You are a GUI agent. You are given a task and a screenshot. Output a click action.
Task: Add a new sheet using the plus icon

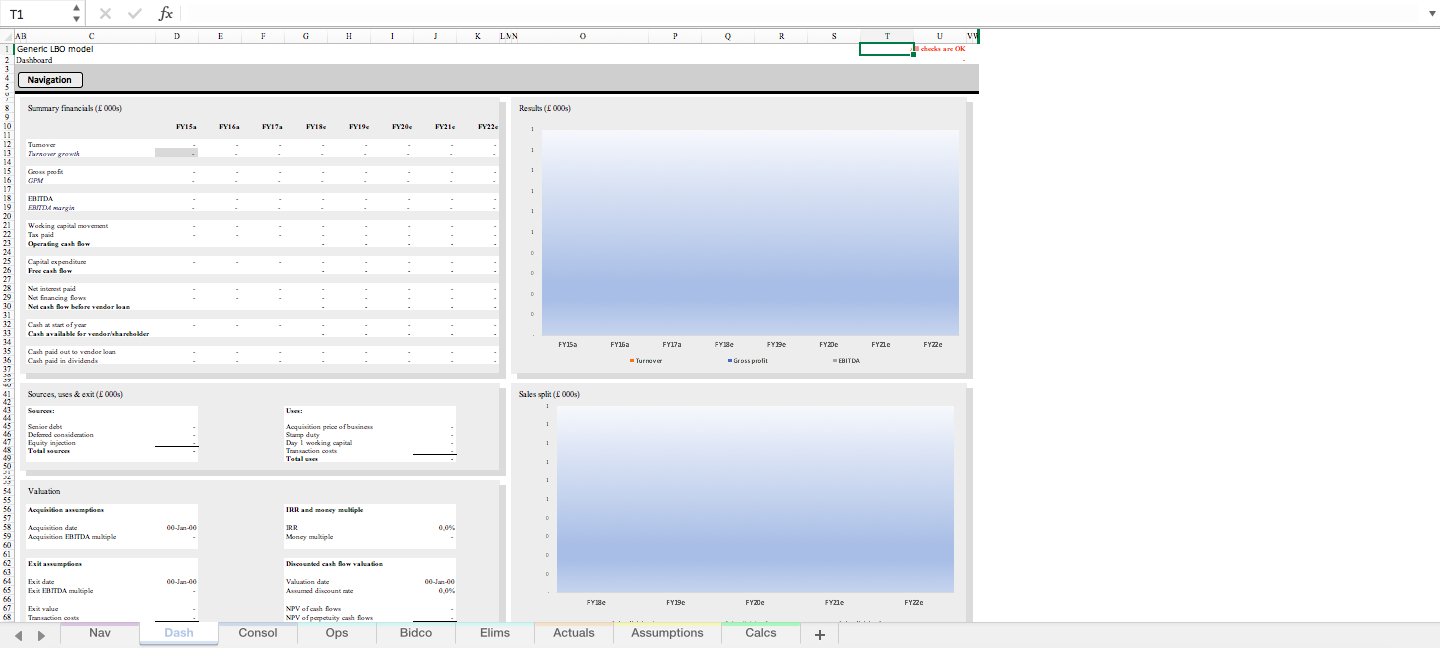[x=819, y=633]
